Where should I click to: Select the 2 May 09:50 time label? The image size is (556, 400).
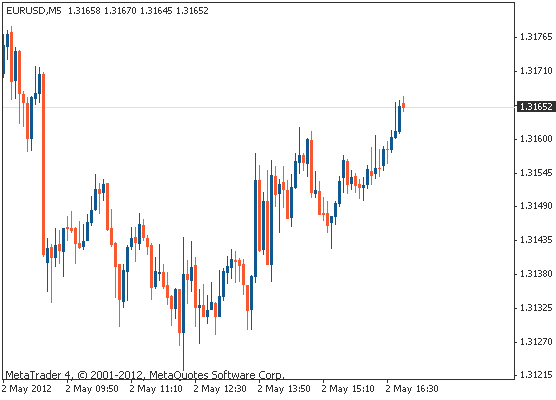[x=92, y=389]
